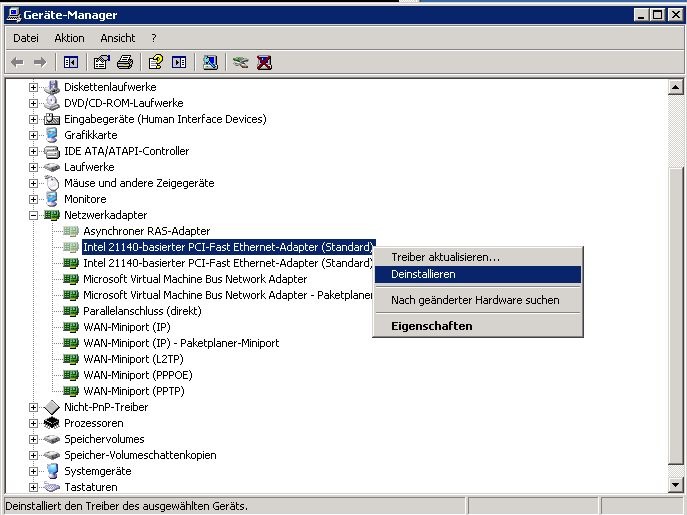Open Eigenschaften from the context menu

(431, 326)
